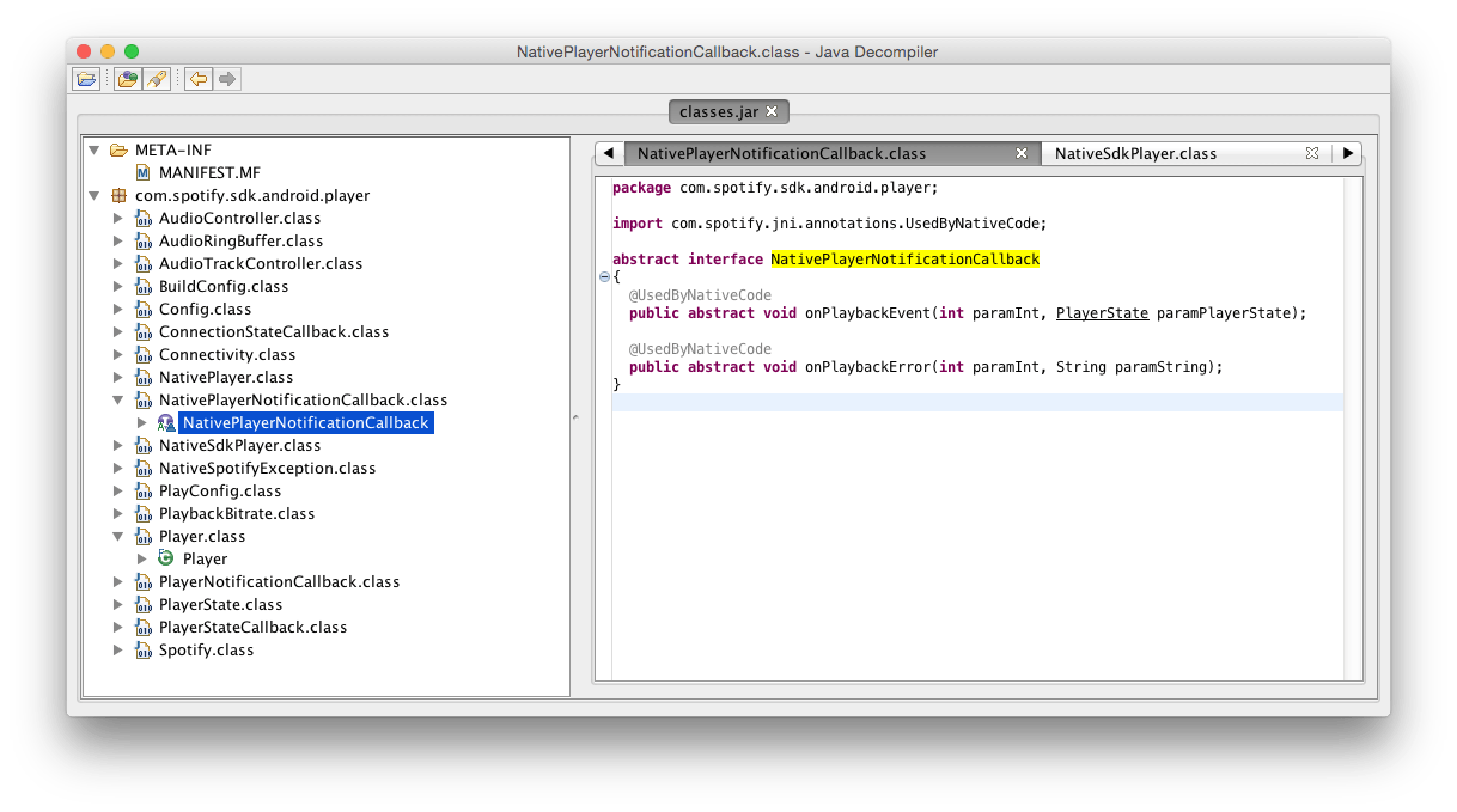Click the Connectivity.class file icon
The height and width of the screenshot is (812, 1457).
[143, 355]
